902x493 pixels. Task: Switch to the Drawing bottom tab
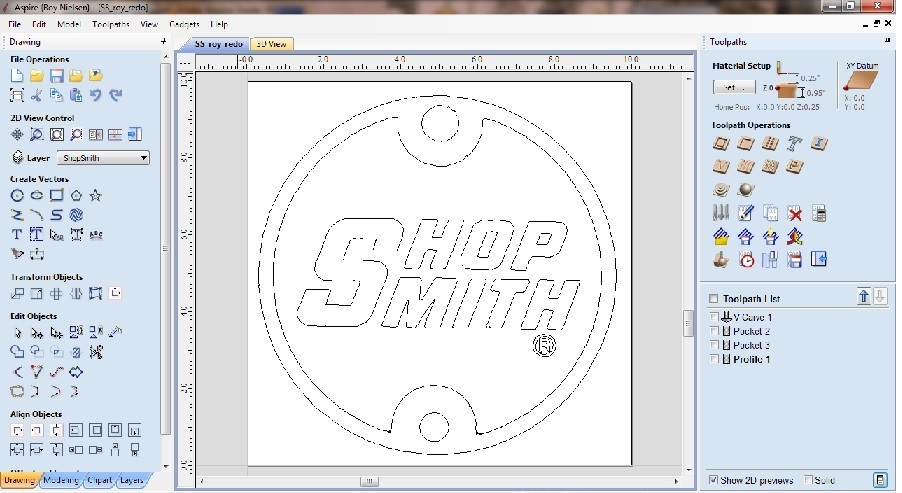coord(20,480)
